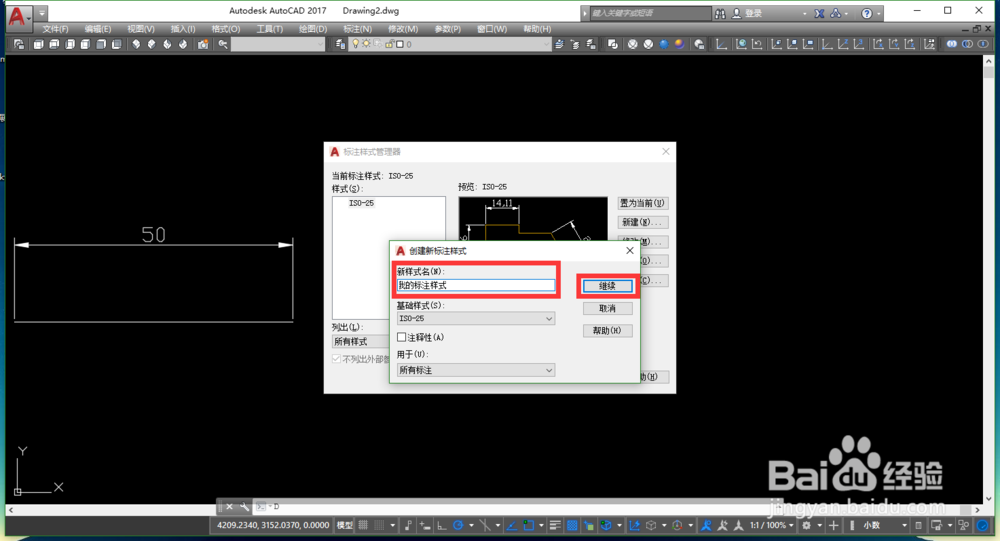This screenshot has width=1000, height=541.
Task: Click the 新建(N)... button
Action: point(643,222)
